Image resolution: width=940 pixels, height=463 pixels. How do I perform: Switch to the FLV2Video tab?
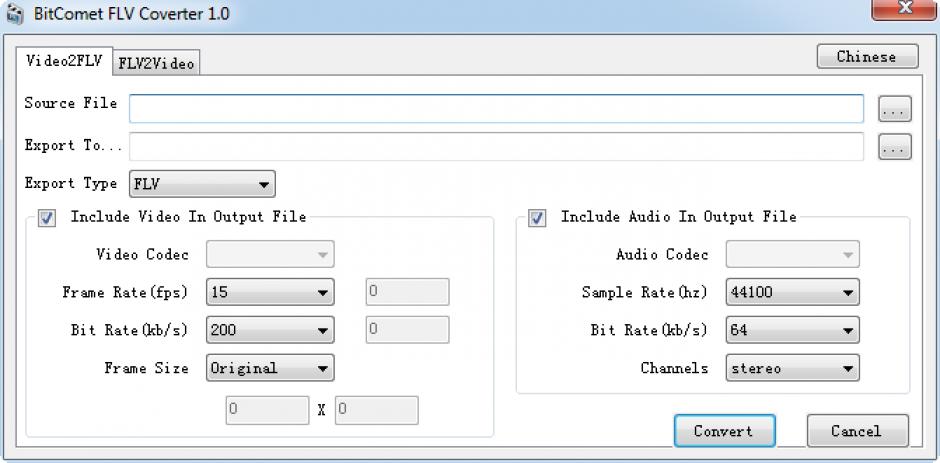click(x=156, y=63)
